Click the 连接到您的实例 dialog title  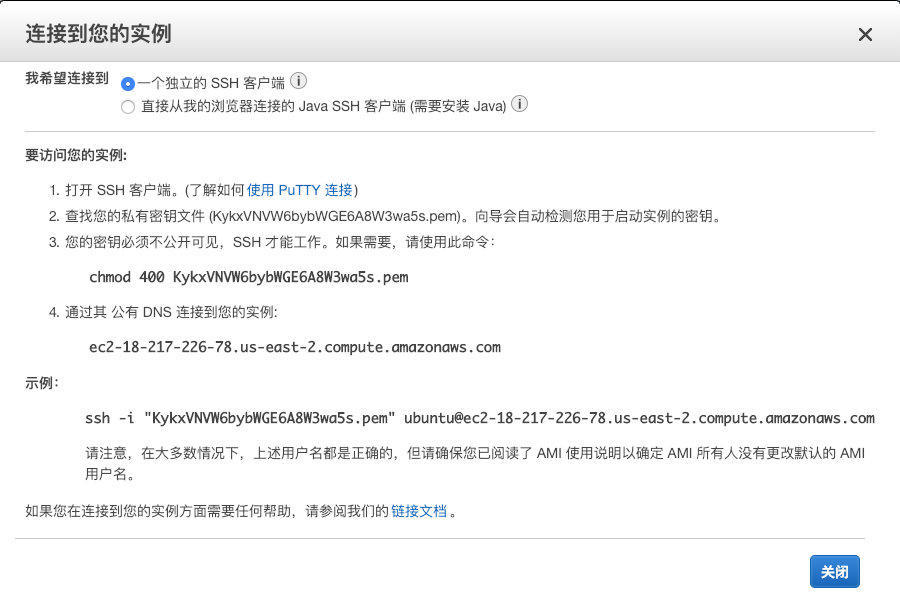pyautogui.click(x=98, y=34)
